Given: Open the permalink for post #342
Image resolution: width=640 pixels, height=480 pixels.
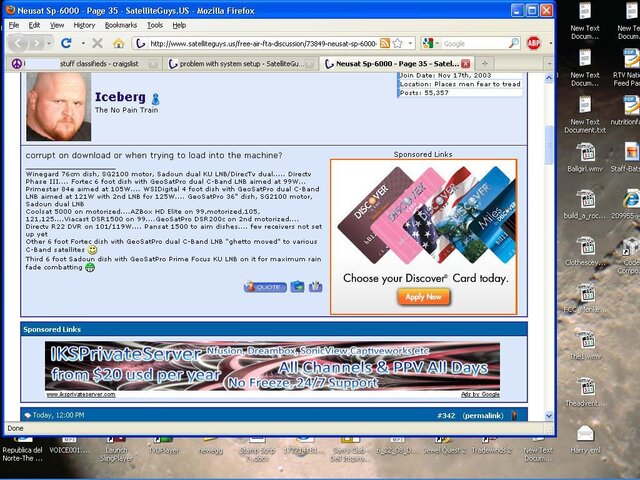Looking at the screenshot, I should click(x=483, y=416).
